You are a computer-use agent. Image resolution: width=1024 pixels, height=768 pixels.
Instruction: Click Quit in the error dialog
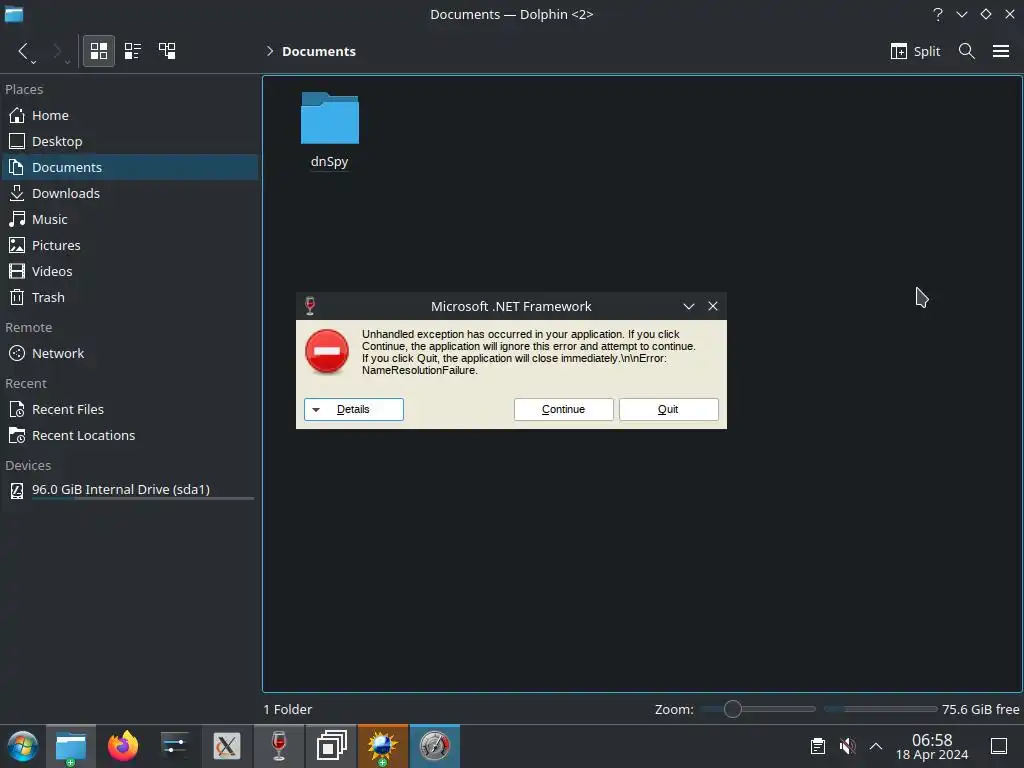pyautogui.click(x=668, y=409)
